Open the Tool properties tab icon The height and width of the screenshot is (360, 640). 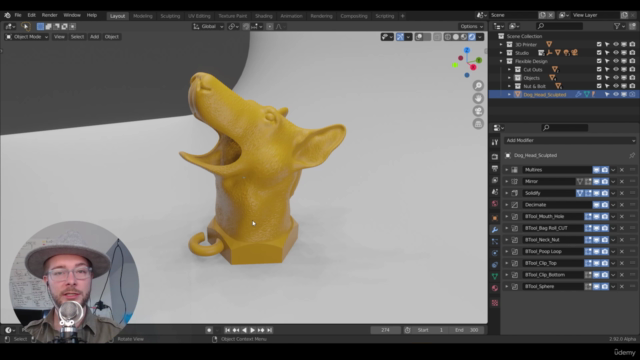(x=495, y=142)
